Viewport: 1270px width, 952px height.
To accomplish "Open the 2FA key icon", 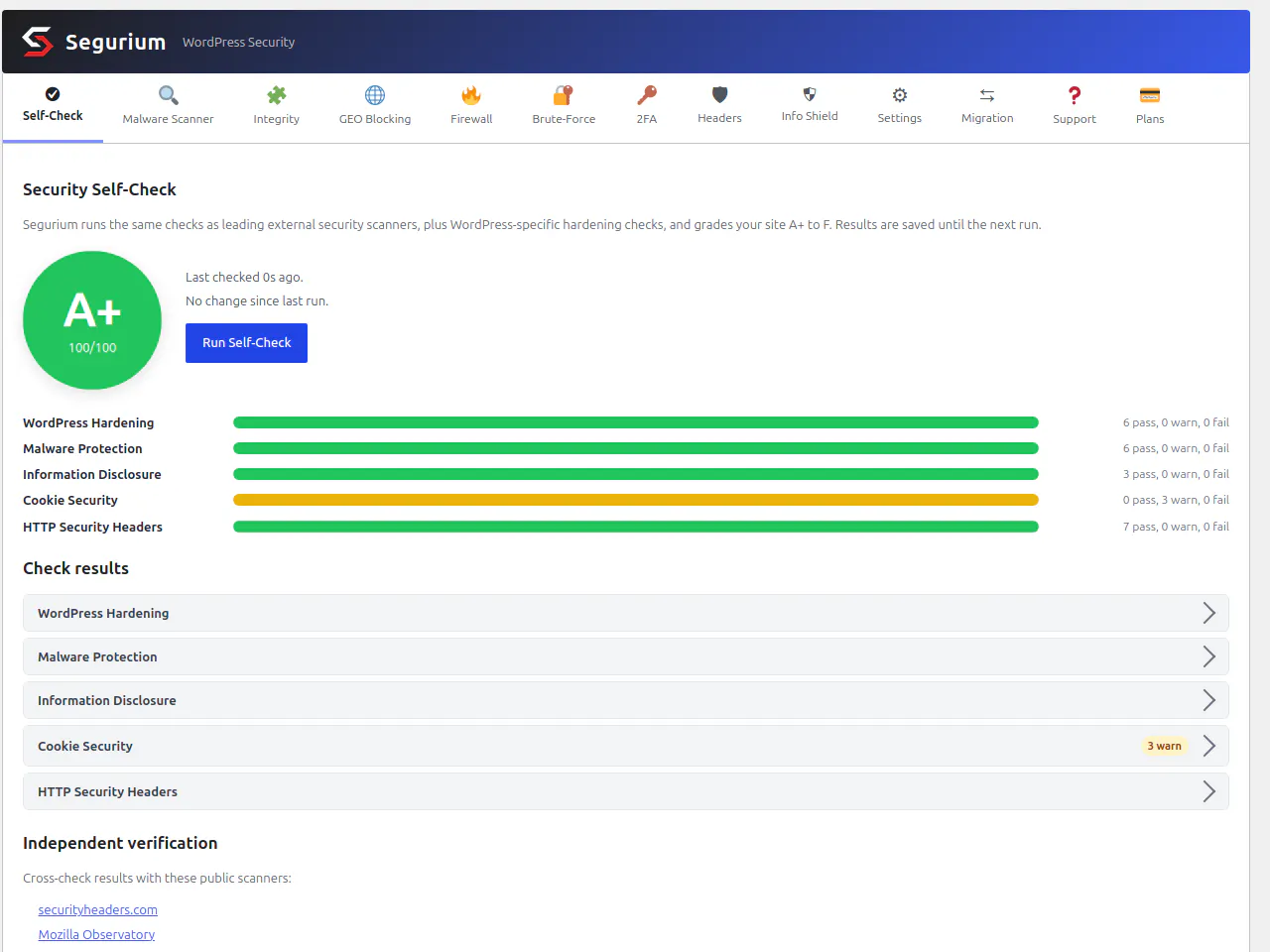I will tap(647, 95).
